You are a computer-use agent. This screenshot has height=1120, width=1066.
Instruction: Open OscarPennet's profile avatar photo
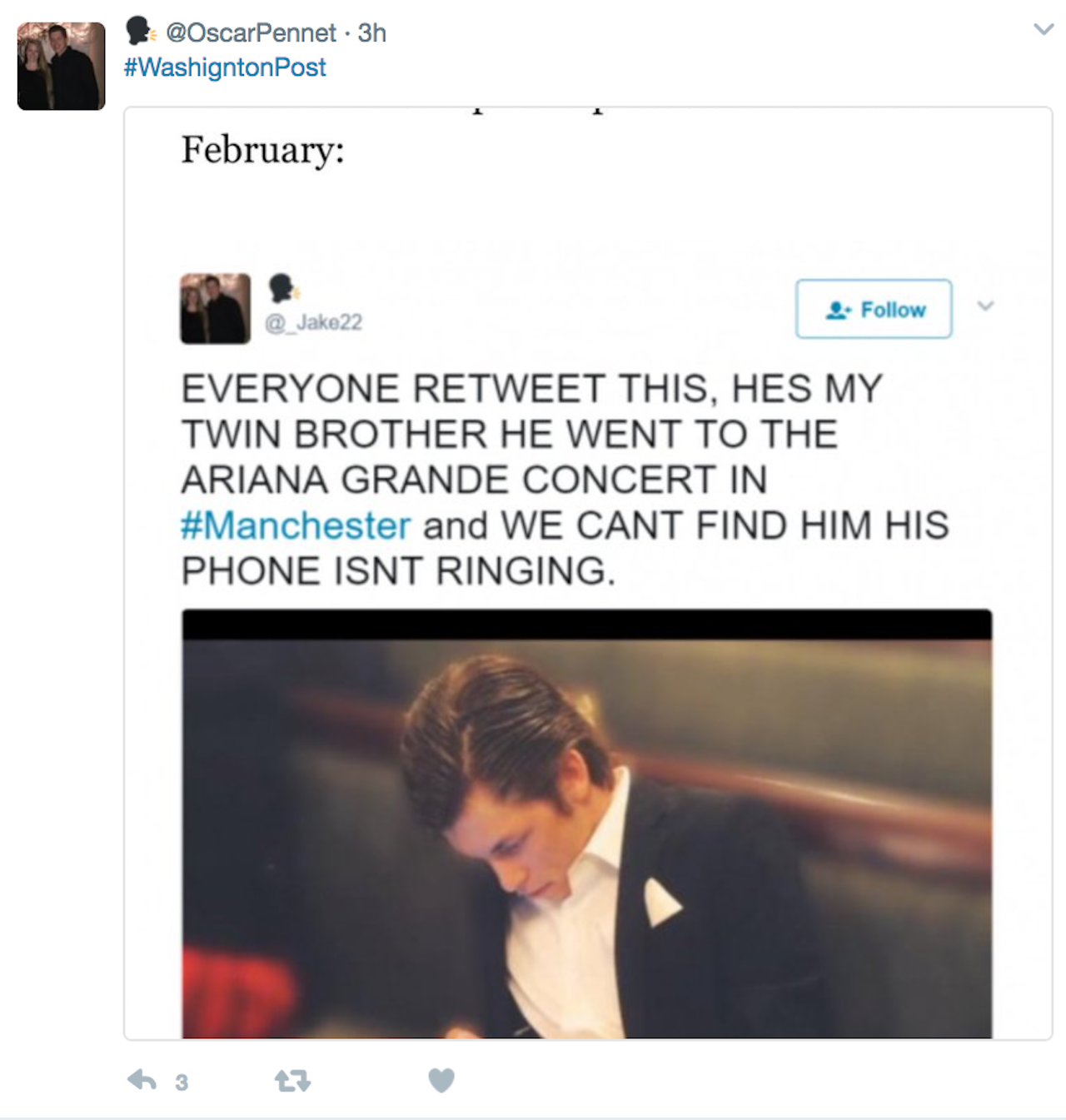click(62, 67)
